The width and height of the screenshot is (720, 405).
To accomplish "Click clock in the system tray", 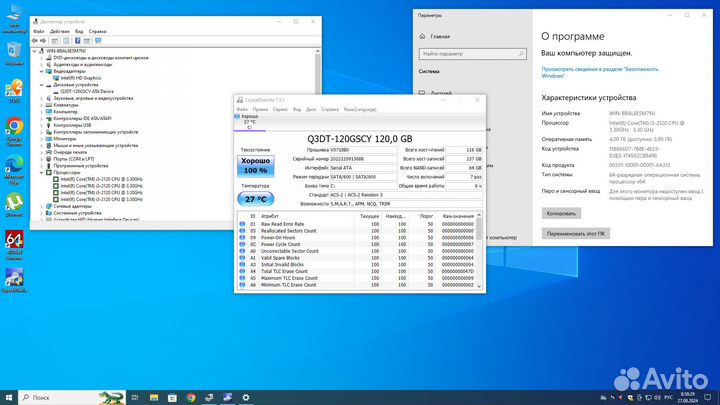I will point(687,397).
